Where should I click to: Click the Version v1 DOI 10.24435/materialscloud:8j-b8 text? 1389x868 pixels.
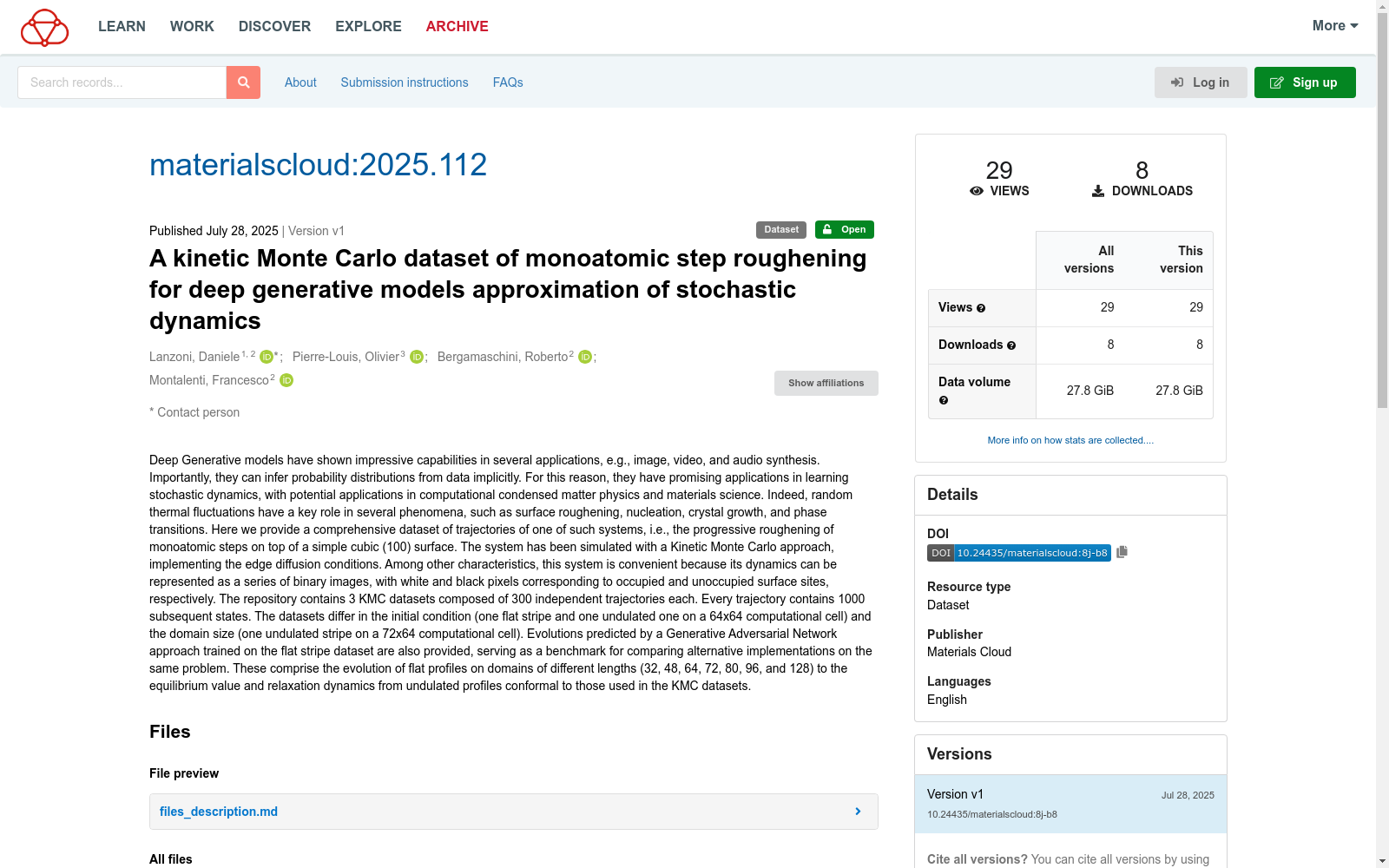992,814
